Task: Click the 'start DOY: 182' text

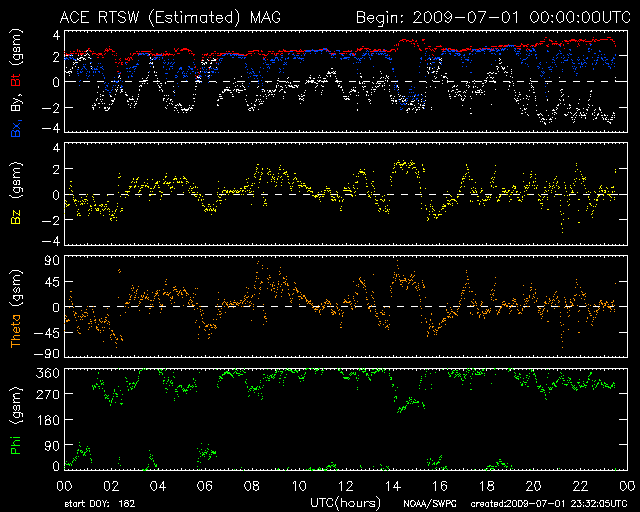Action: click(100, 504)
